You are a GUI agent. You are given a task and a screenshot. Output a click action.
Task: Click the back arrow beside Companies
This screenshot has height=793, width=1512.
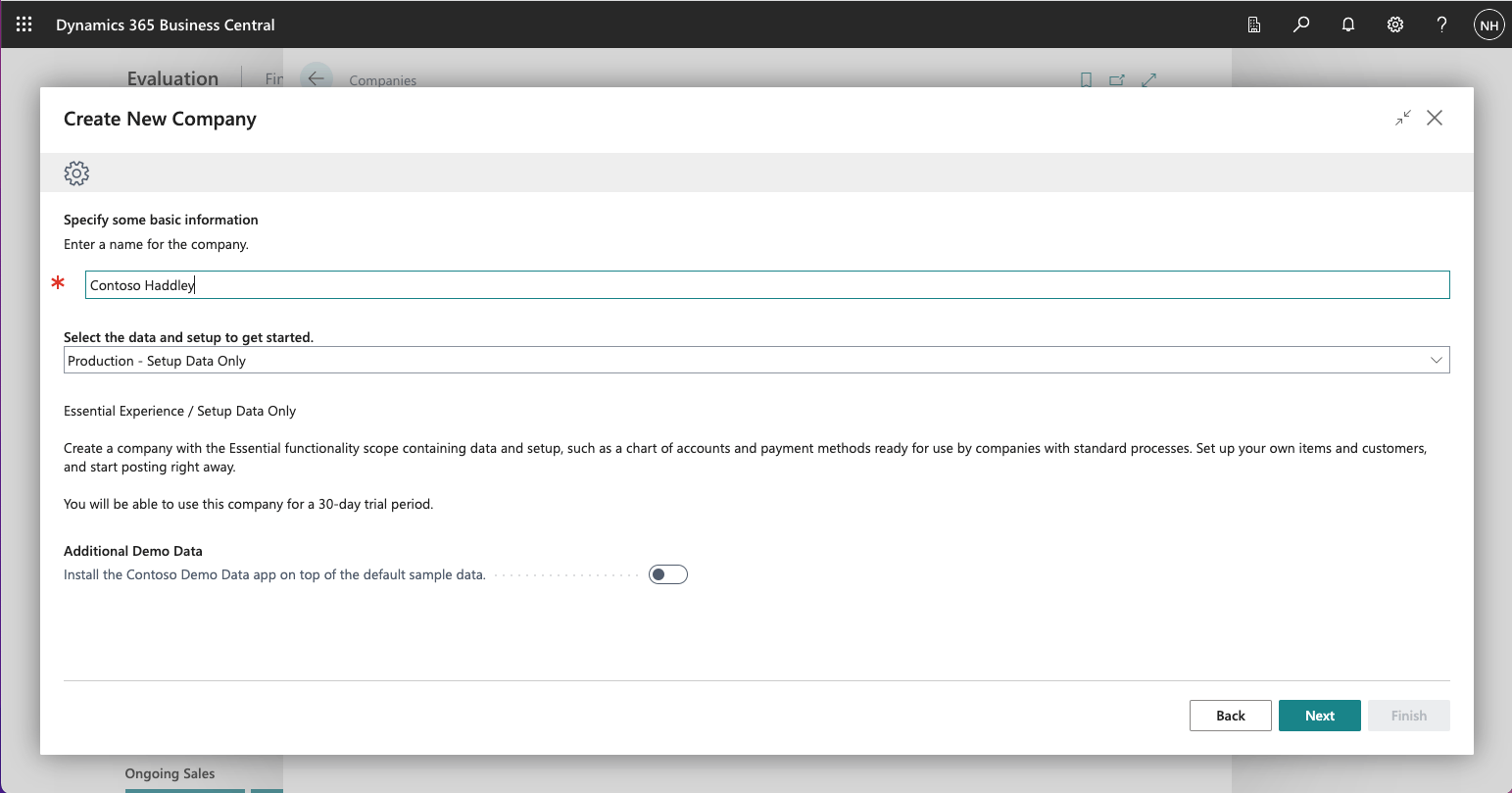click(316, 78)
